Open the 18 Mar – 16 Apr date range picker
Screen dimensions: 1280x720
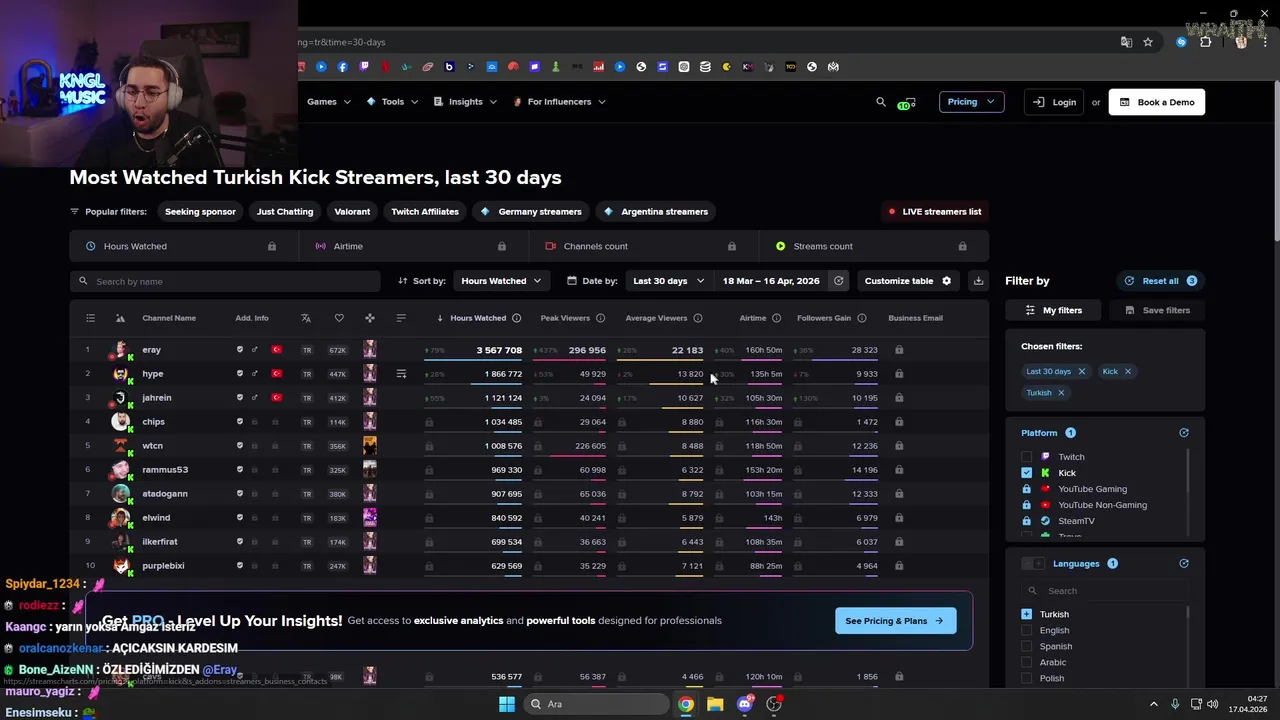[x=771, y=281]
